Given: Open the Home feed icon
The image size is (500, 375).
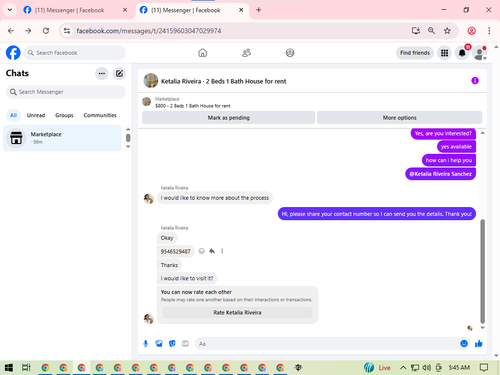Looking at the screenshot, I should (203, 53).
